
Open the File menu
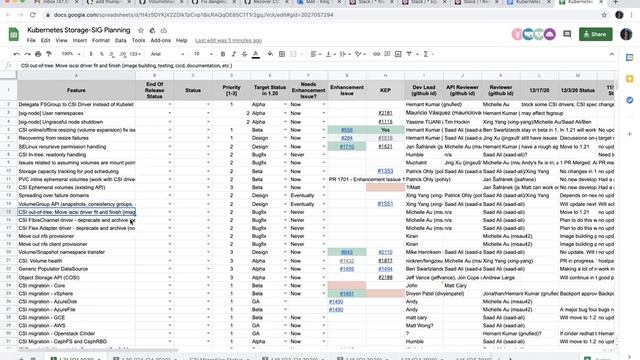click(x=31, y=40)
